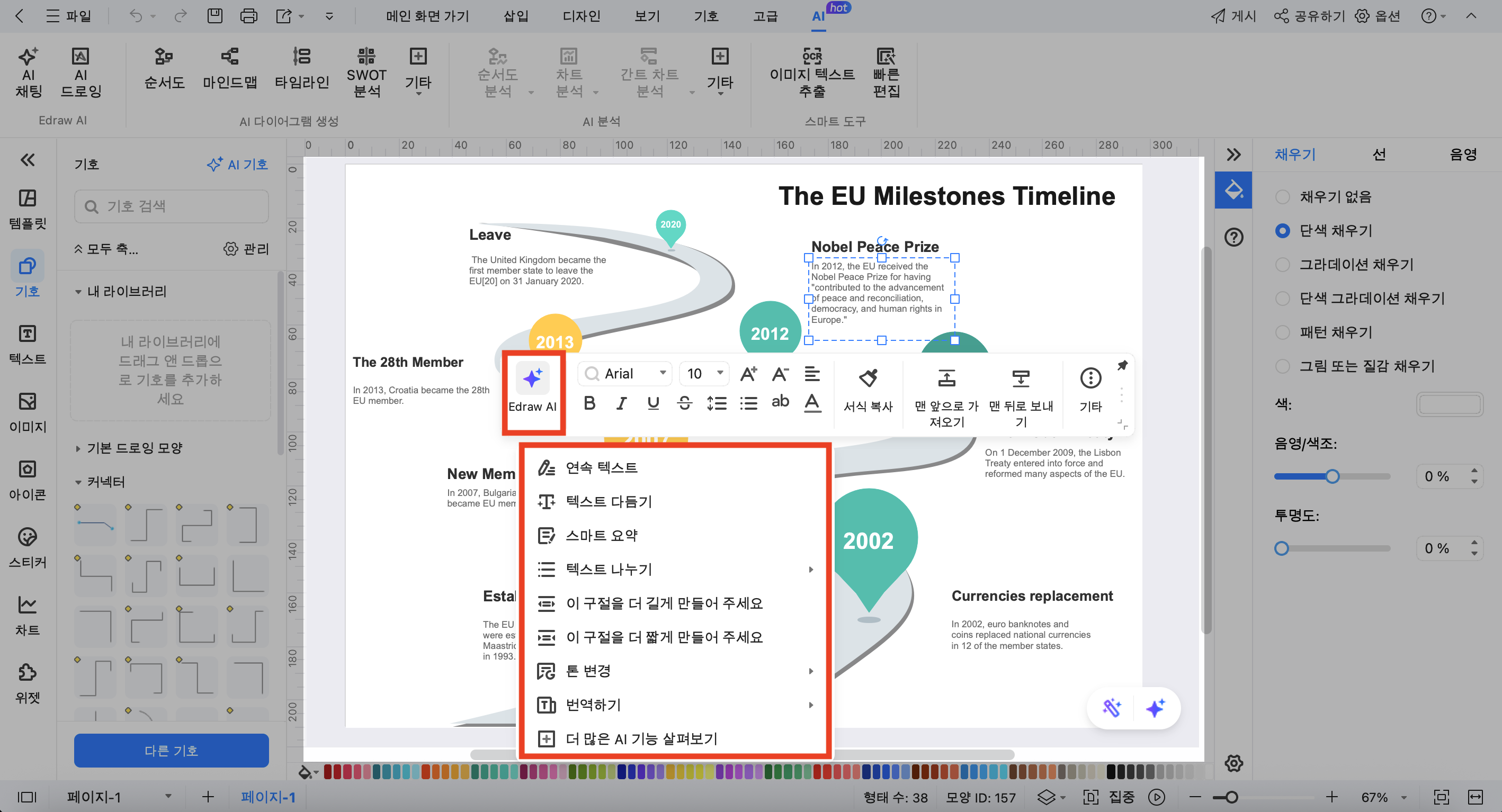Open AI 채팅 tool

click(x=28, y=73)
